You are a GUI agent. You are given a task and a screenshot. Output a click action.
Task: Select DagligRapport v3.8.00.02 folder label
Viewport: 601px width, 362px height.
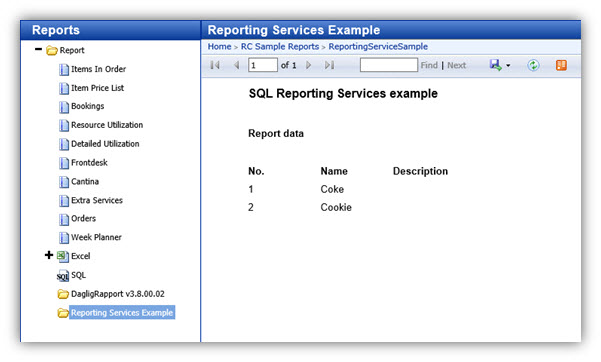[118, 294]
